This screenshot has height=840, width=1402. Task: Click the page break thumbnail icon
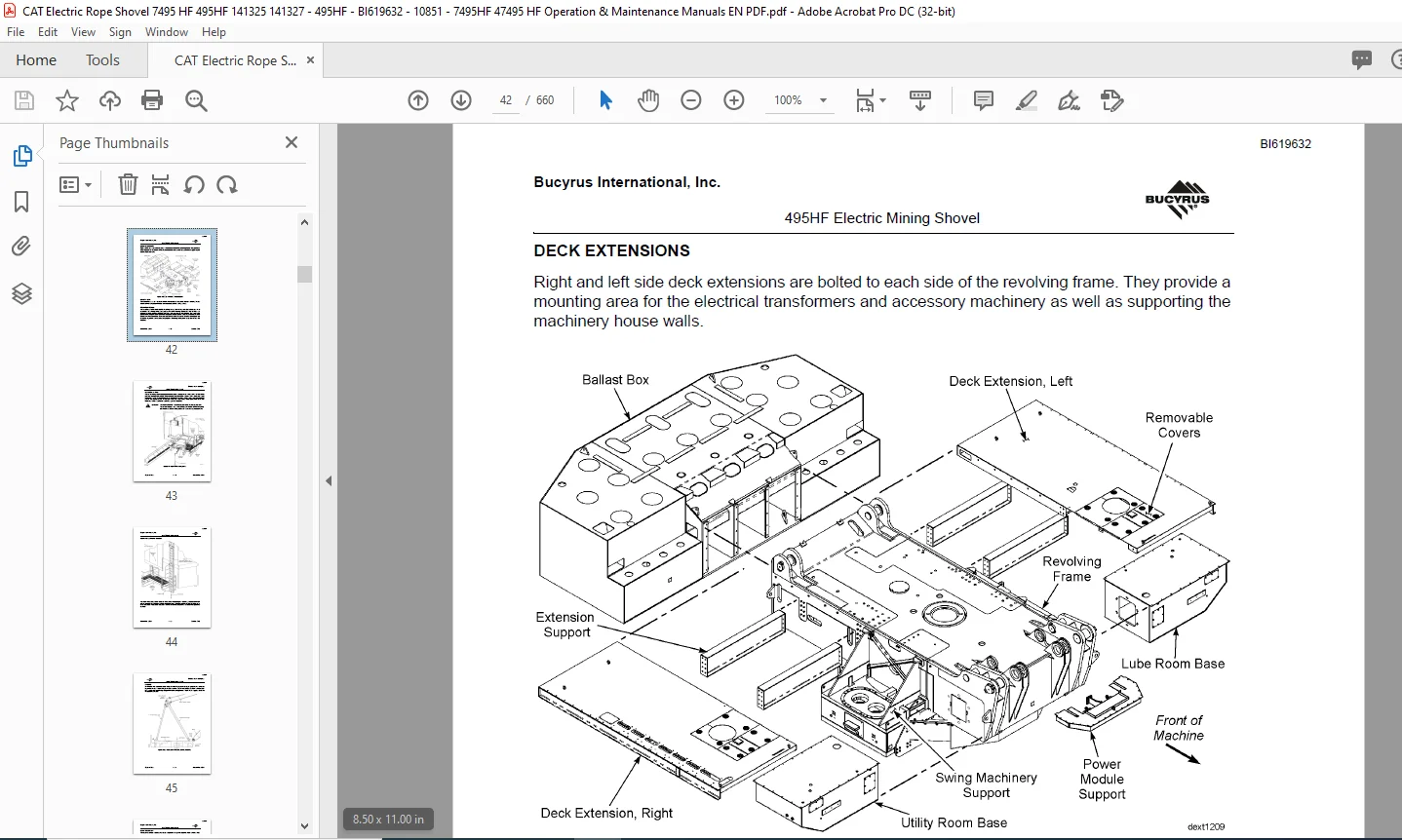(161, 184)
